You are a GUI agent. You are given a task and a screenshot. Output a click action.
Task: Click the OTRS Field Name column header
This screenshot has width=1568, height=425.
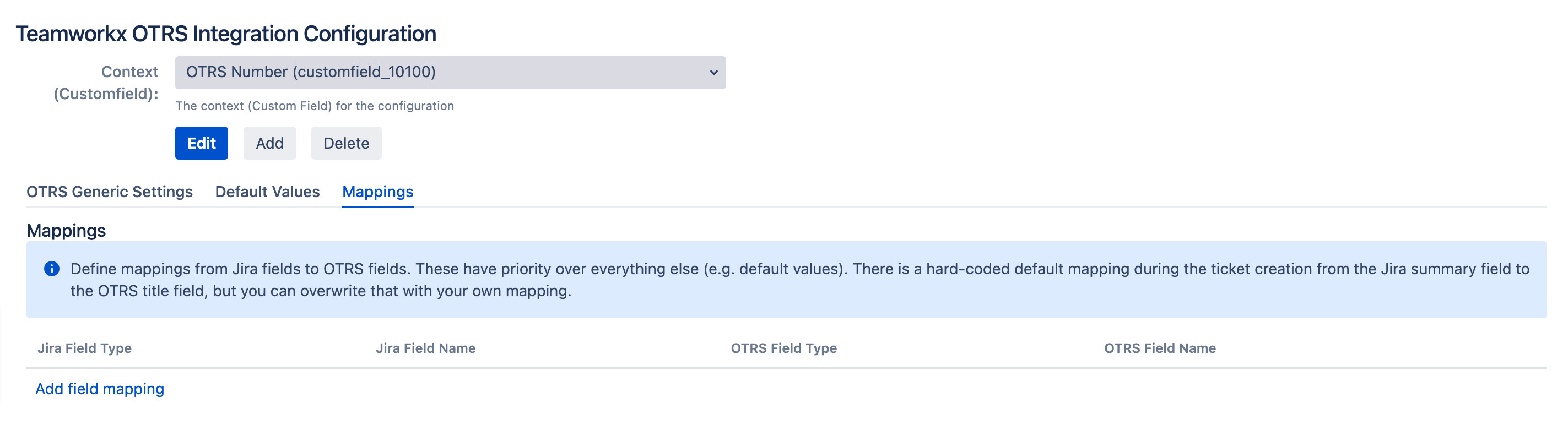coord(1160,348)
